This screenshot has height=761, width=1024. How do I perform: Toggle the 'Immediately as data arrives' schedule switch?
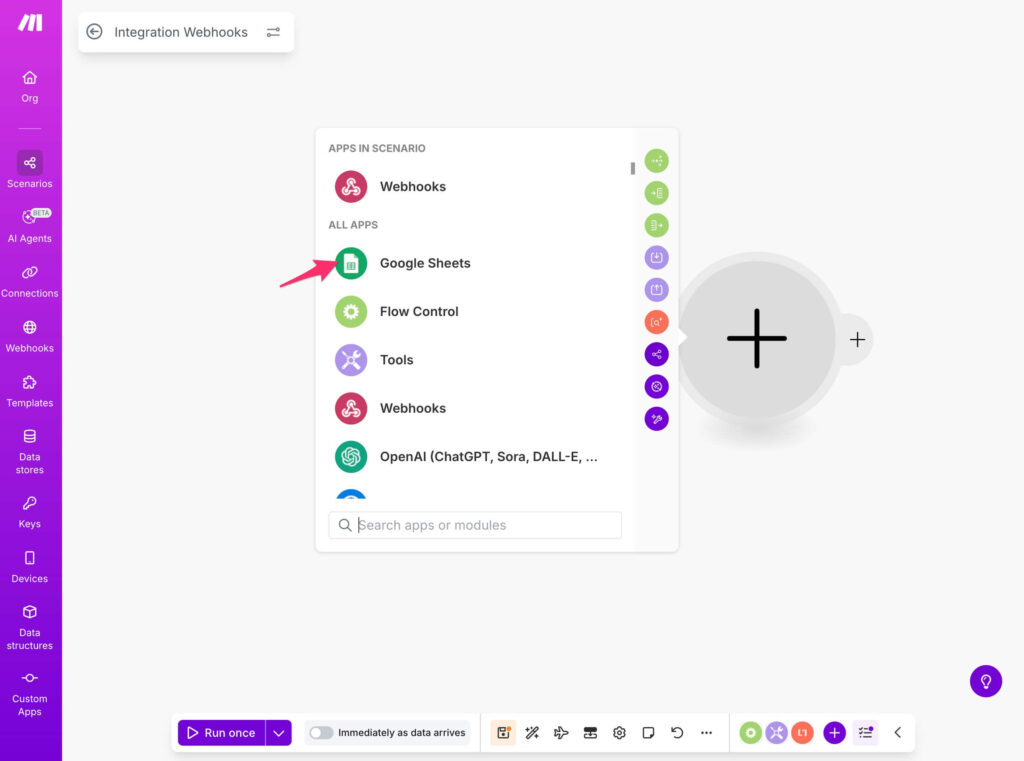[x=321, y=733]
